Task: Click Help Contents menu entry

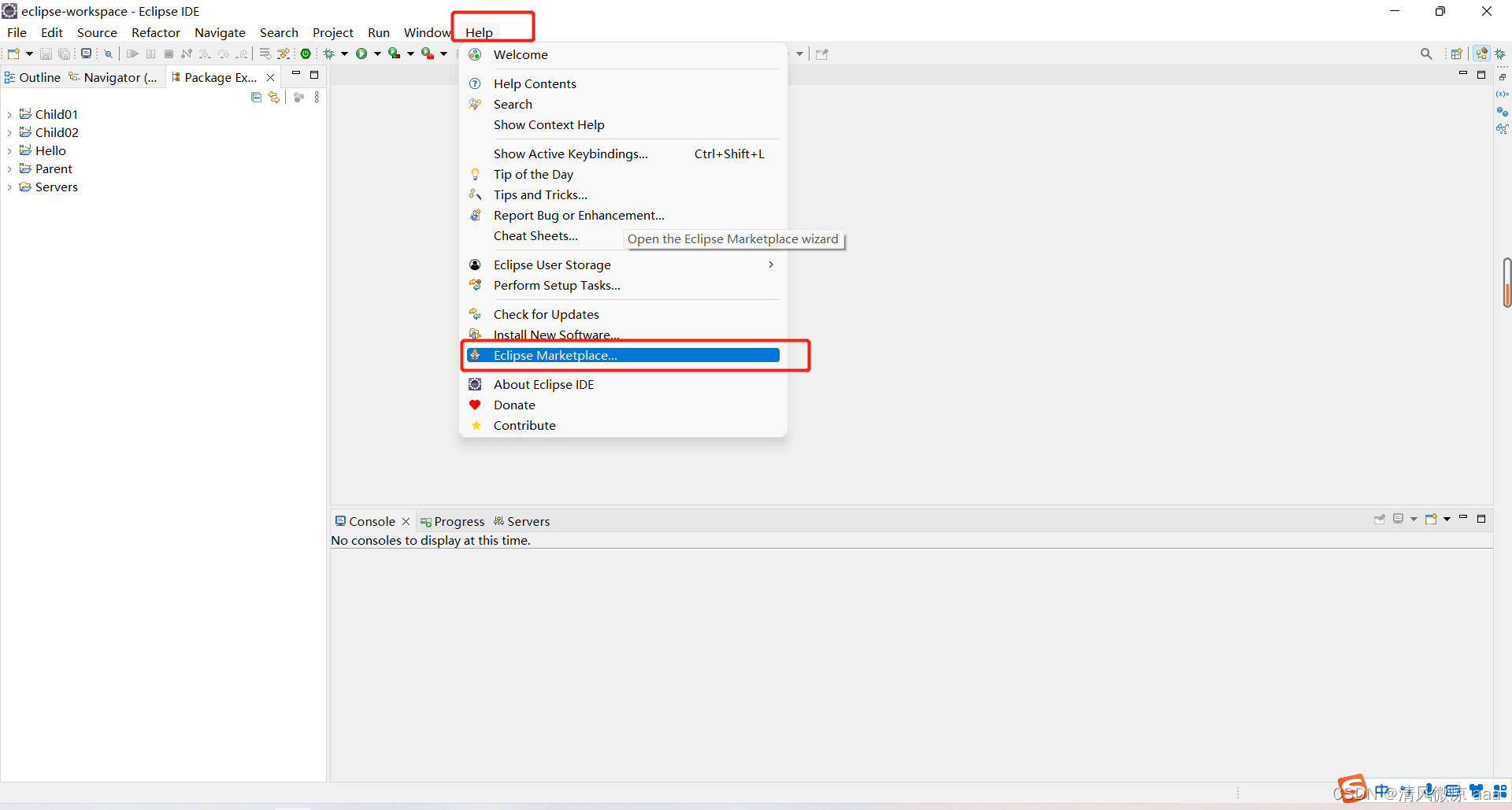Action: click(623, 84)
